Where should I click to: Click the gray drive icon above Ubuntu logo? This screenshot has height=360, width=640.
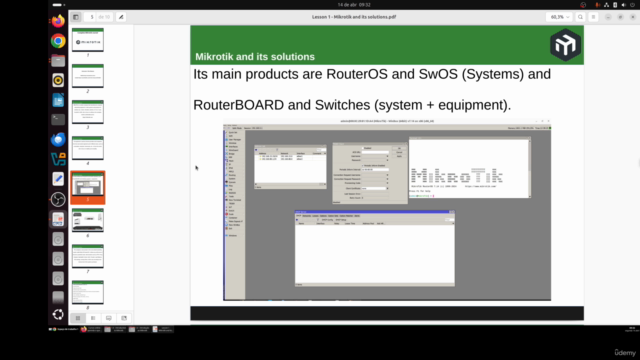point(58,297)
